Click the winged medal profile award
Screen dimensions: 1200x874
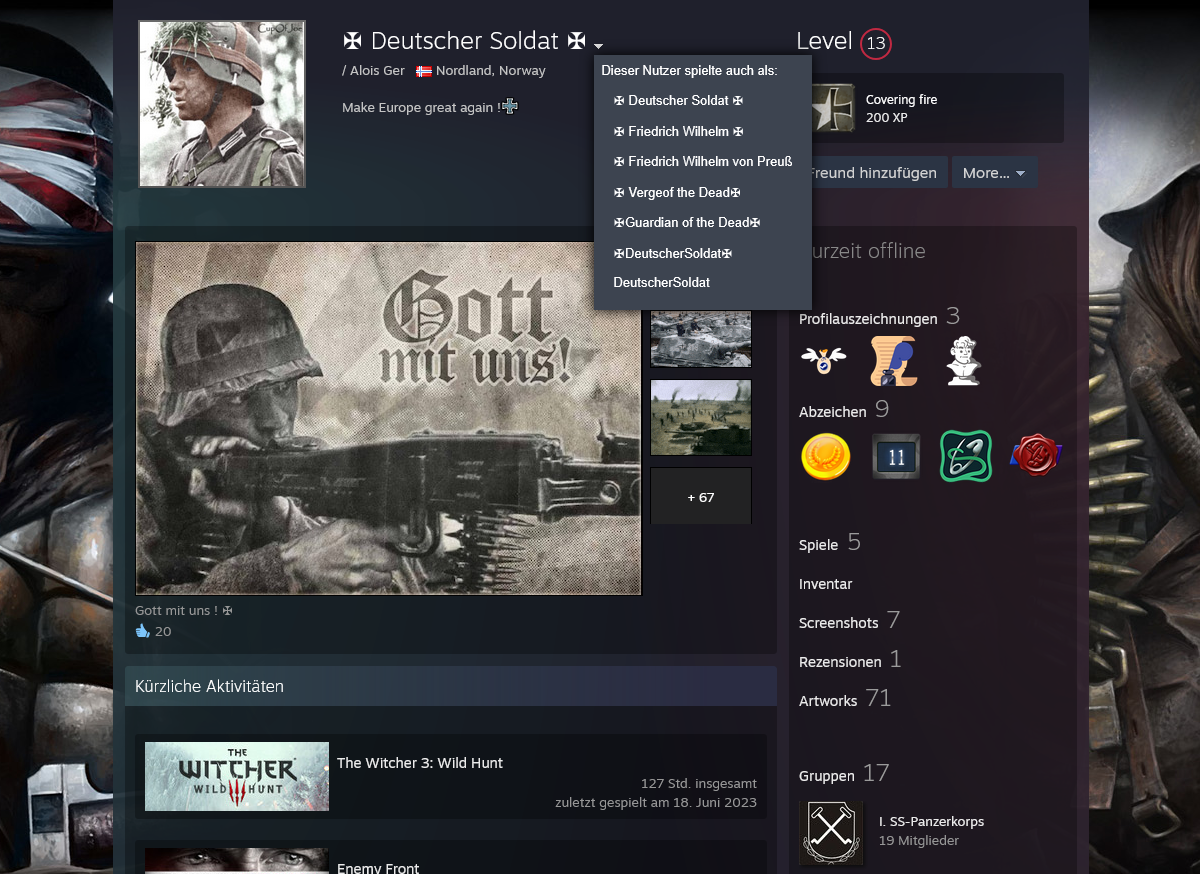pyautogui.click(x=823, y=361)
